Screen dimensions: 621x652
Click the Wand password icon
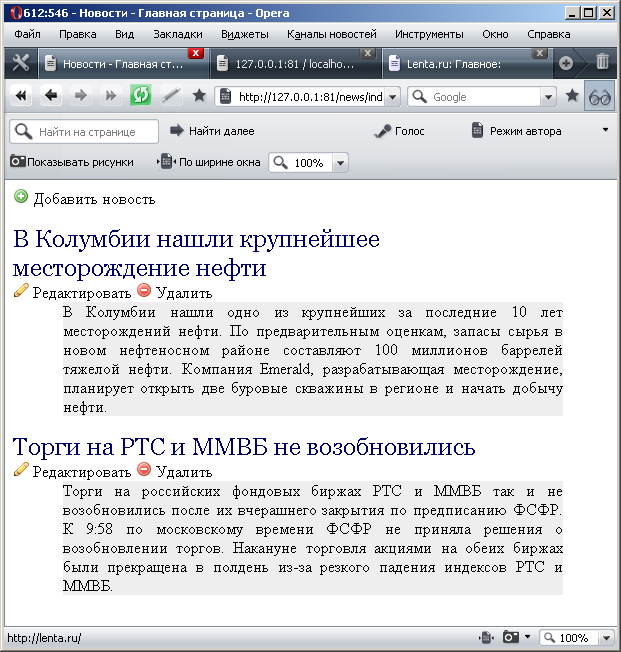pos(171,96)
